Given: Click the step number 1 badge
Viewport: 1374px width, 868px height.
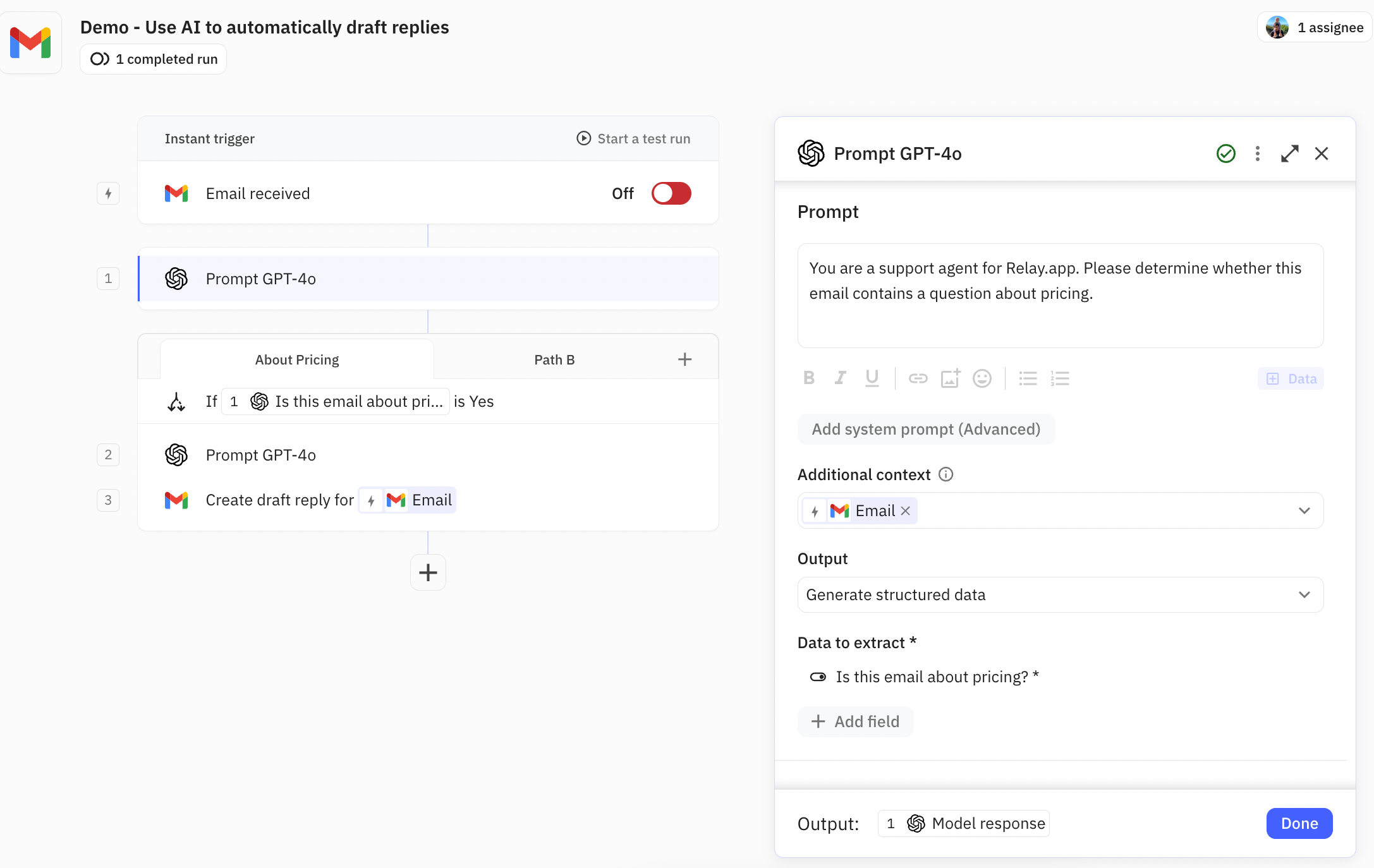Looking at the screenshot, I should coord(108,279).
